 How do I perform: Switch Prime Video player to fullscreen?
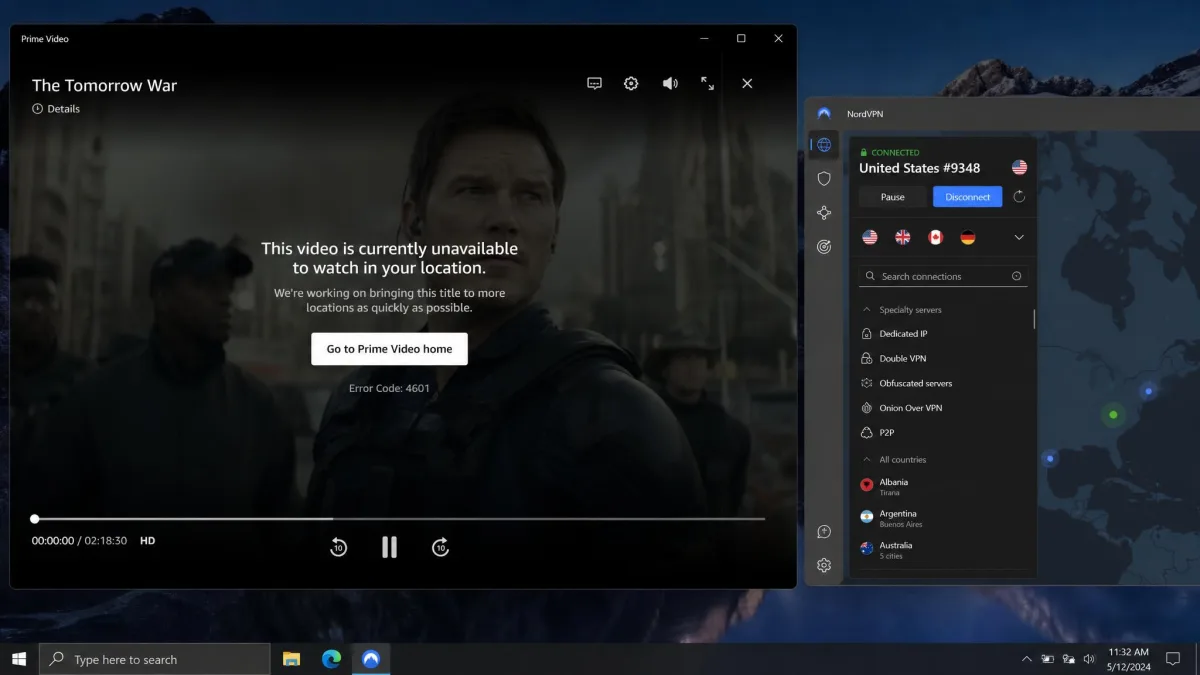(708, 83)
